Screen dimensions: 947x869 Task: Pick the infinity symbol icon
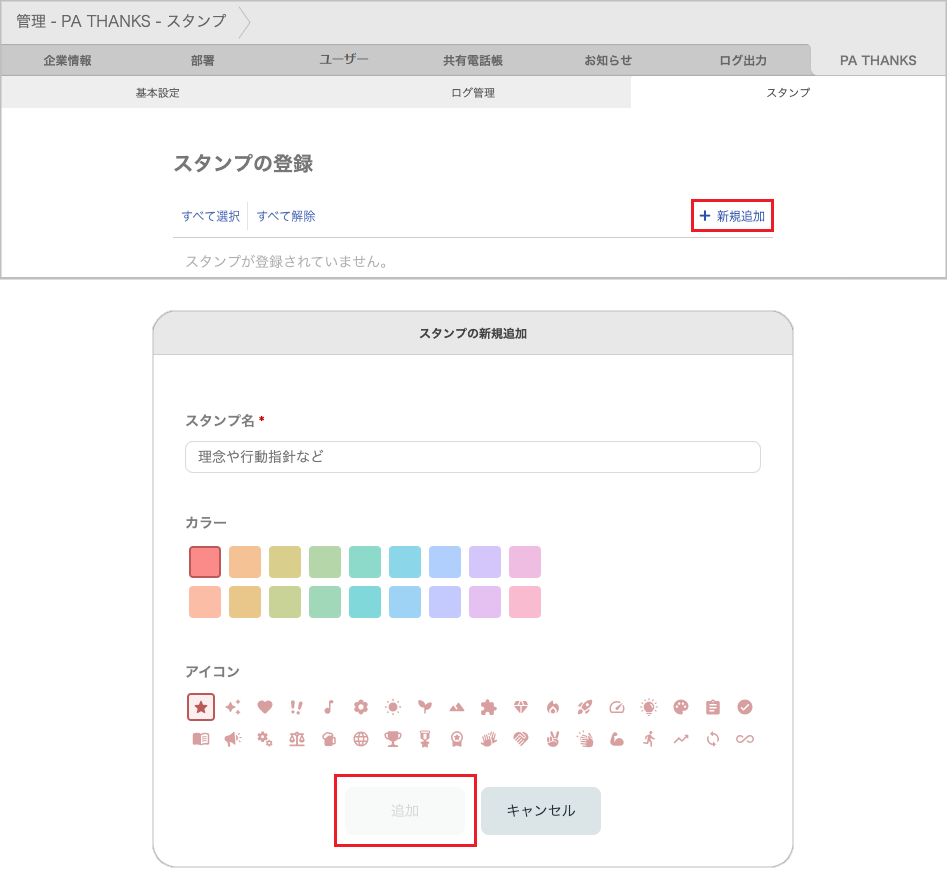[x=745, y=739]
